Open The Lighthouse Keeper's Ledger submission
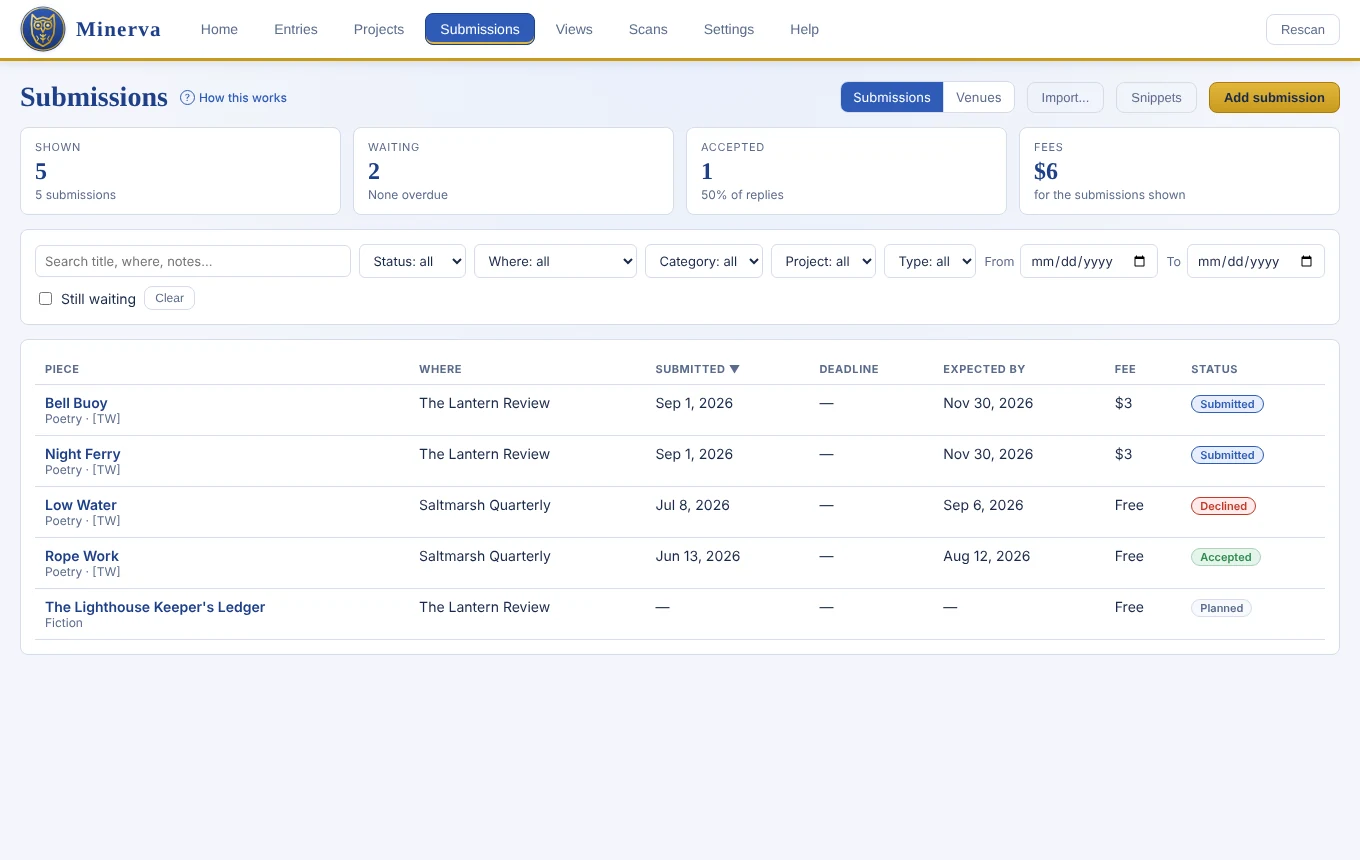 click(x=155, y=607)
